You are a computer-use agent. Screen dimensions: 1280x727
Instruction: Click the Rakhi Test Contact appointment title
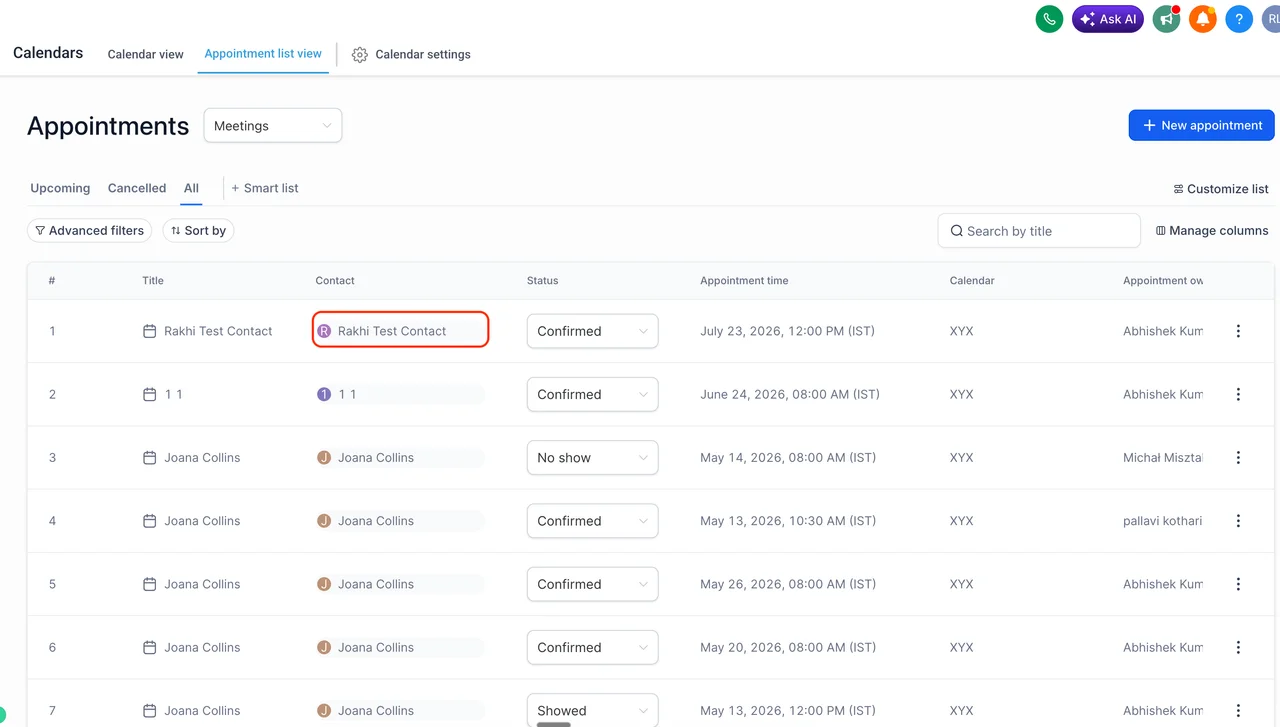click(218, 331)
